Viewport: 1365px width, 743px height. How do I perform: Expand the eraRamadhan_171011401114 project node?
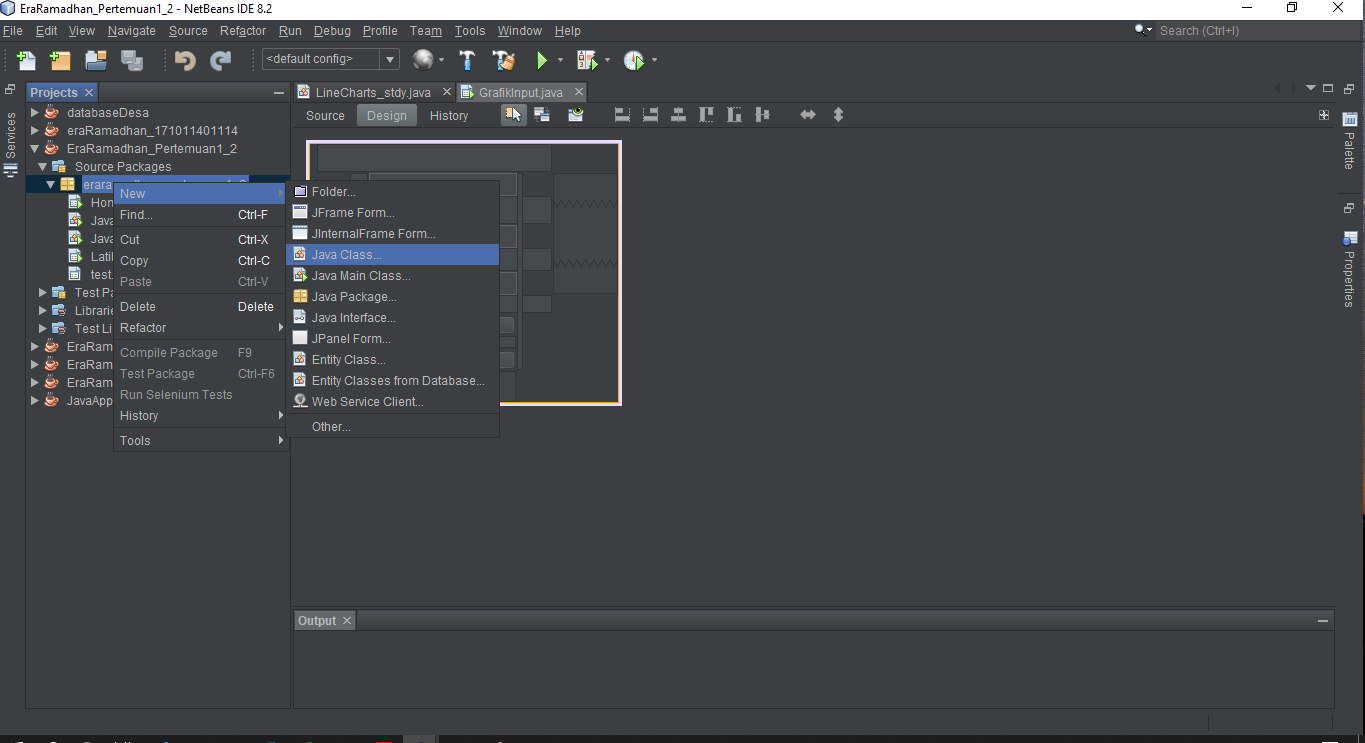35,130
